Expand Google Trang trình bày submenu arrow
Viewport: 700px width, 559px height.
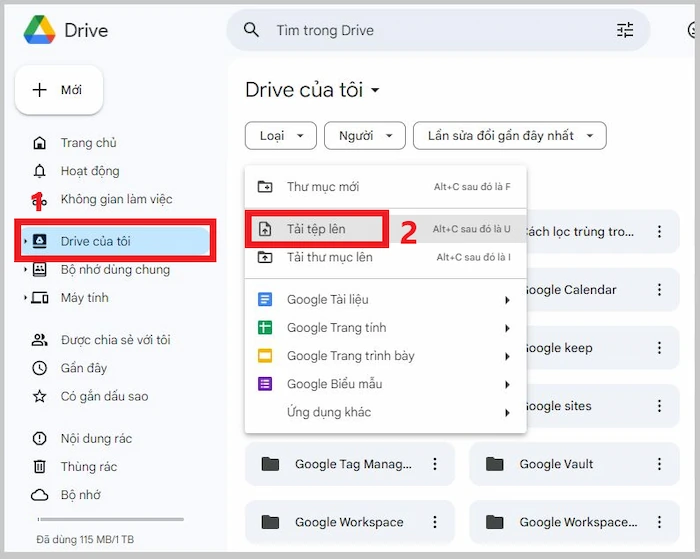coord(507,356)
